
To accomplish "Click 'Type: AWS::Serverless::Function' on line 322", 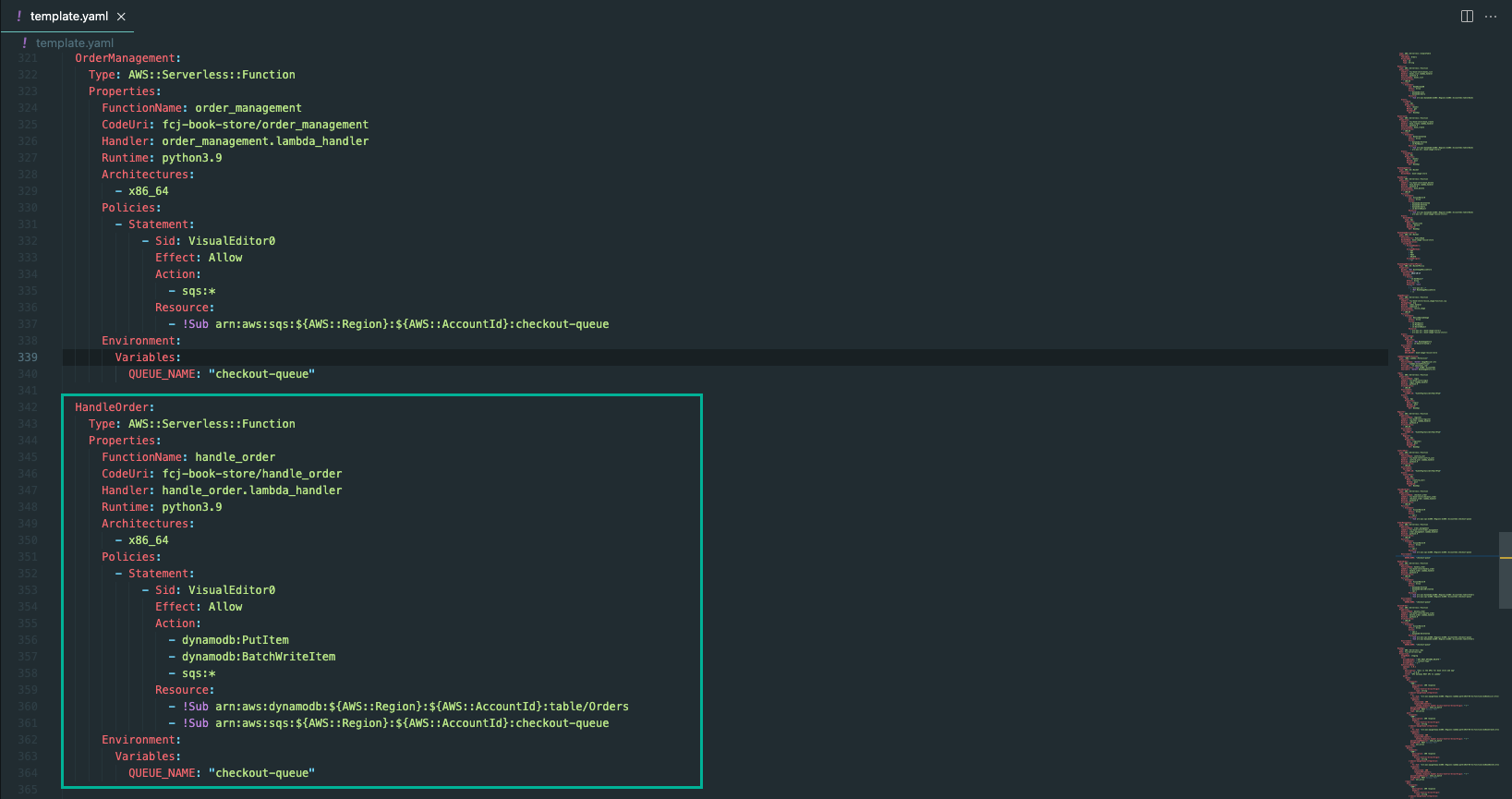I will [x=192, y=75].
